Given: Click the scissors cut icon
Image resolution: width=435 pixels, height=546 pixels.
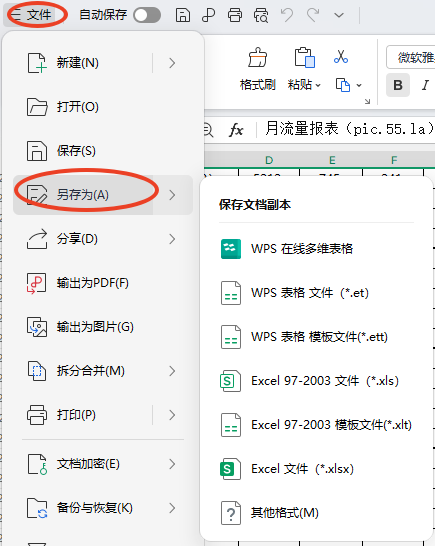Looking at the screenshot, I should click(x=341, y=56).
